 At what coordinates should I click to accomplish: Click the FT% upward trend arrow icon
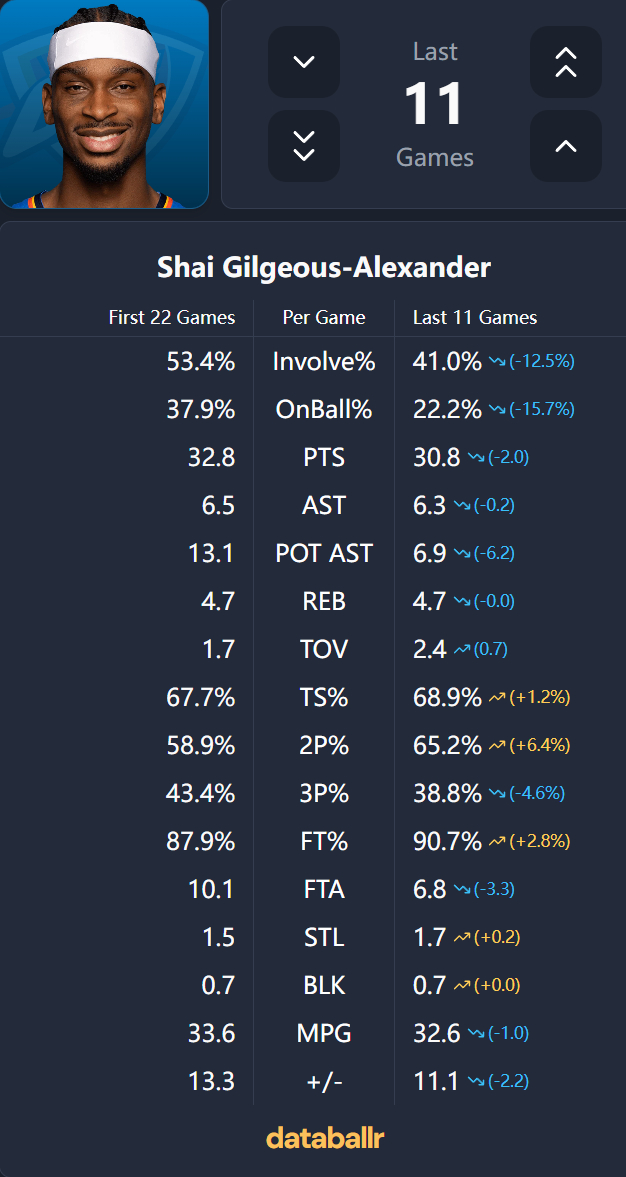click(497, 842)
